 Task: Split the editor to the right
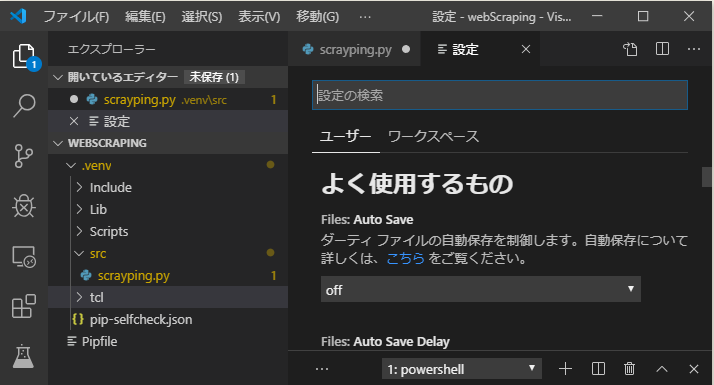(662, 49)
